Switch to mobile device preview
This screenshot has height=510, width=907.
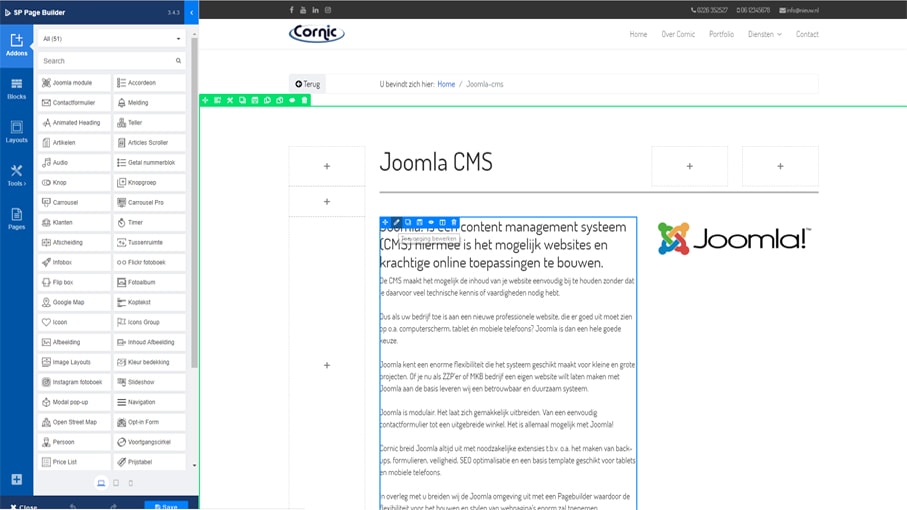(x=130, y=483)
